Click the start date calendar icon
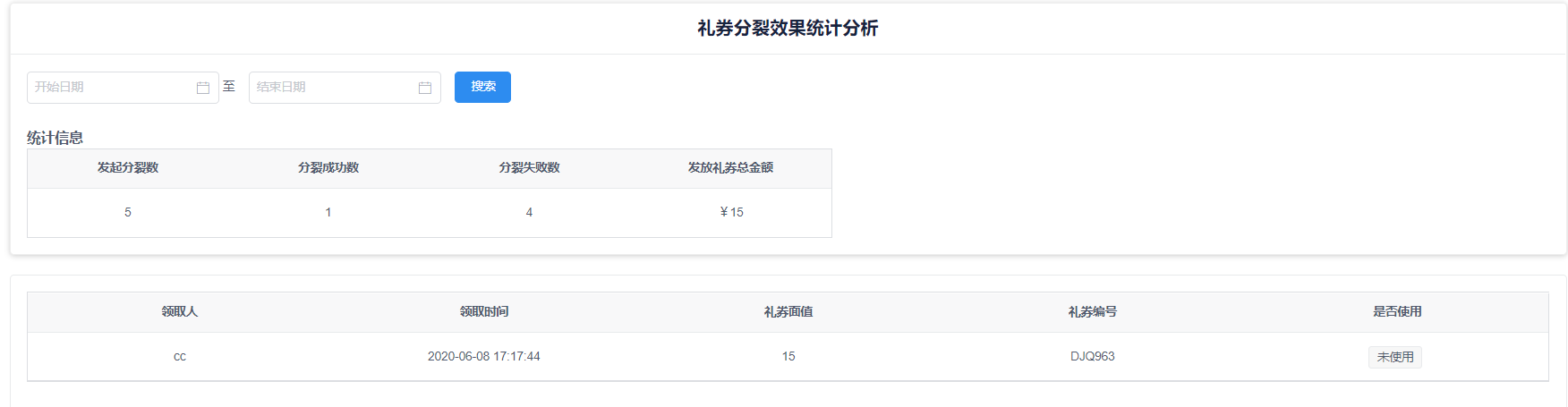This screenshot has height=407, width=1568. 203,88
